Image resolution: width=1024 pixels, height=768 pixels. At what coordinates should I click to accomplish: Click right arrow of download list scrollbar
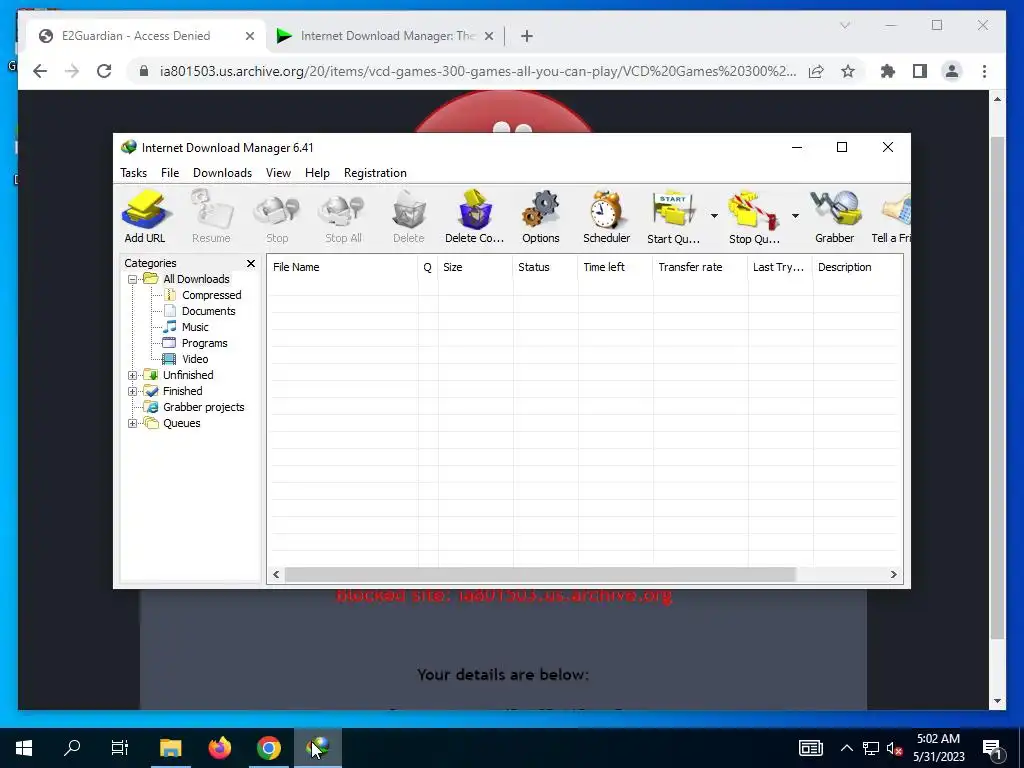point(893,575)
